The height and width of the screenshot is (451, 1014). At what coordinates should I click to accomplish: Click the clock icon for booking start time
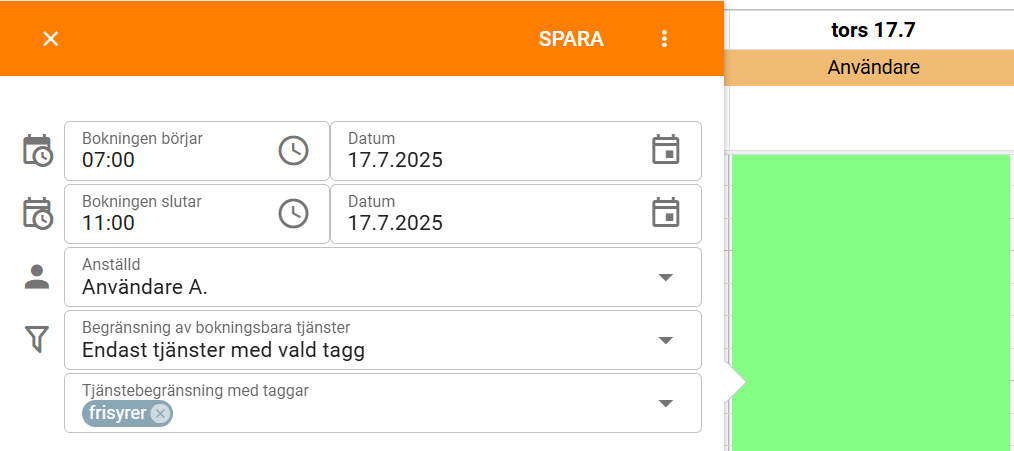(x=294, y=151)
